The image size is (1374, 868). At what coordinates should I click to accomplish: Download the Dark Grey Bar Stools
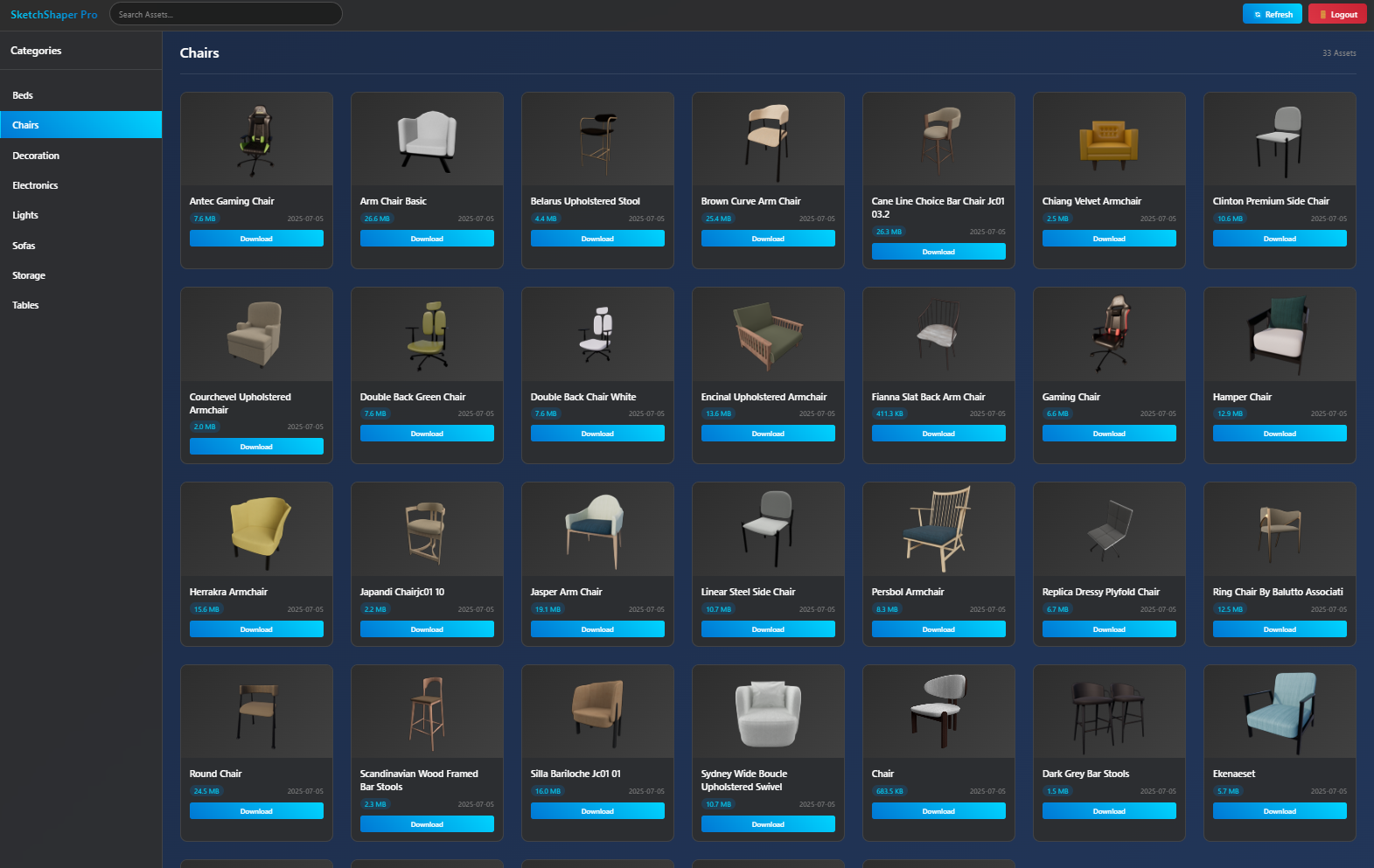tap(1109, 811)
